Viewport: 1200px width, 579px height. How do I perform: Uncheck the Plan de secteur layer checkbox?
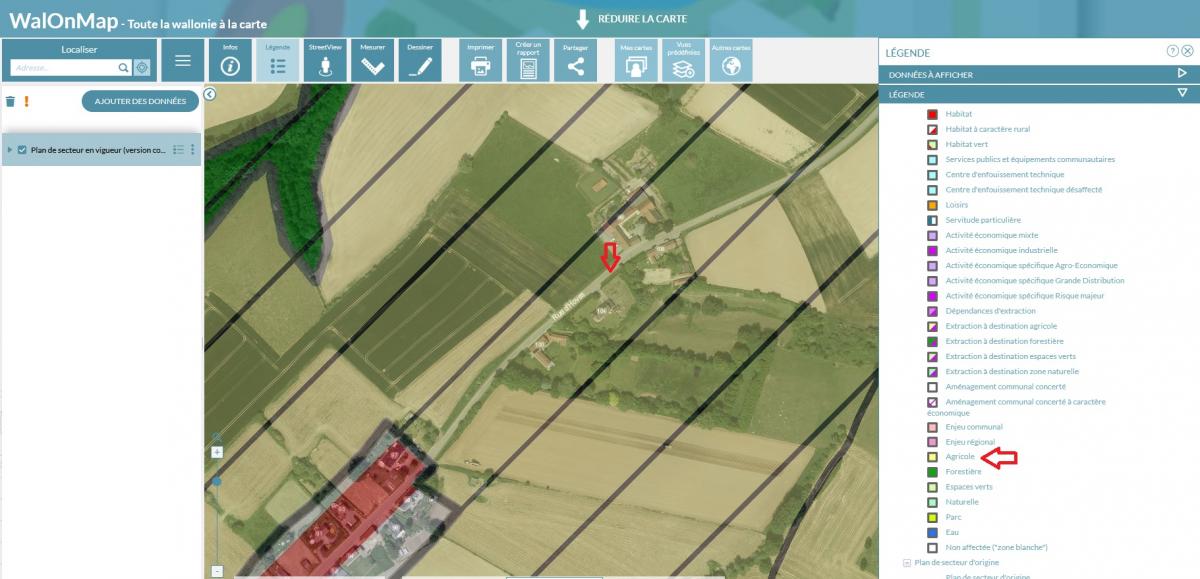(22, 150)
